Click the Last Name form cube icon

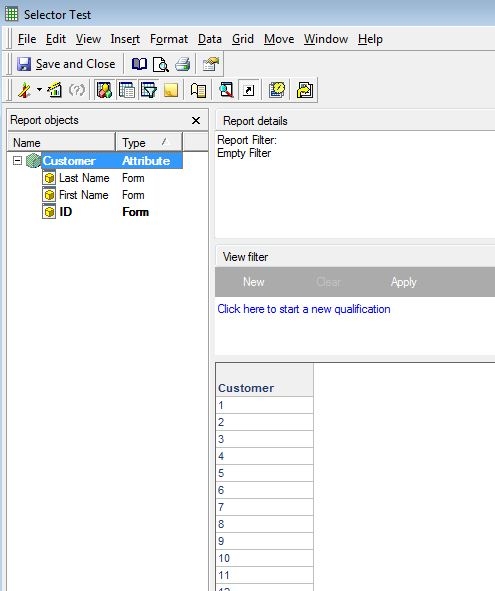(x=49, y=178)
